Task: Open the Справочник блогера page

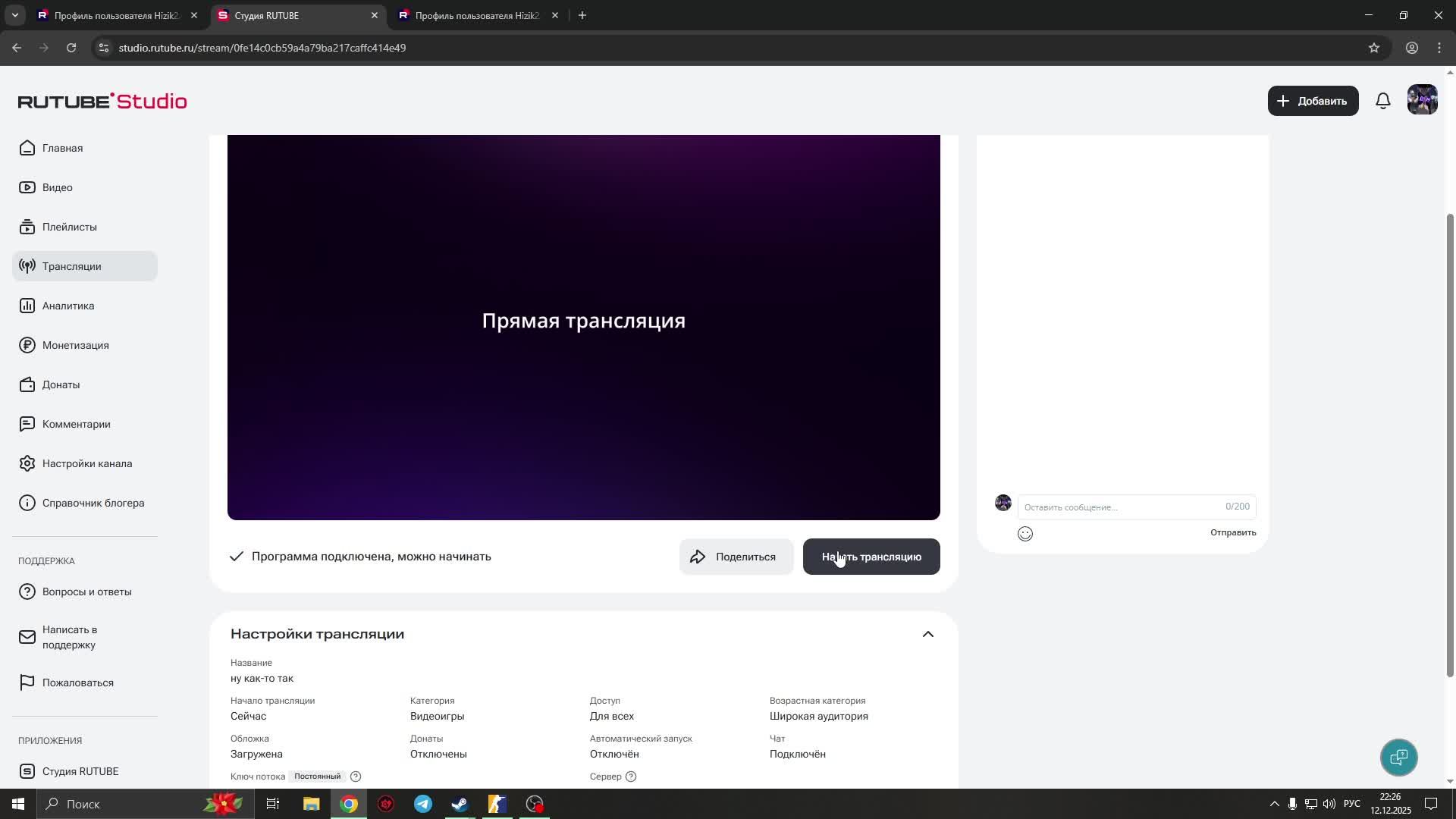Action: point(93,503)
